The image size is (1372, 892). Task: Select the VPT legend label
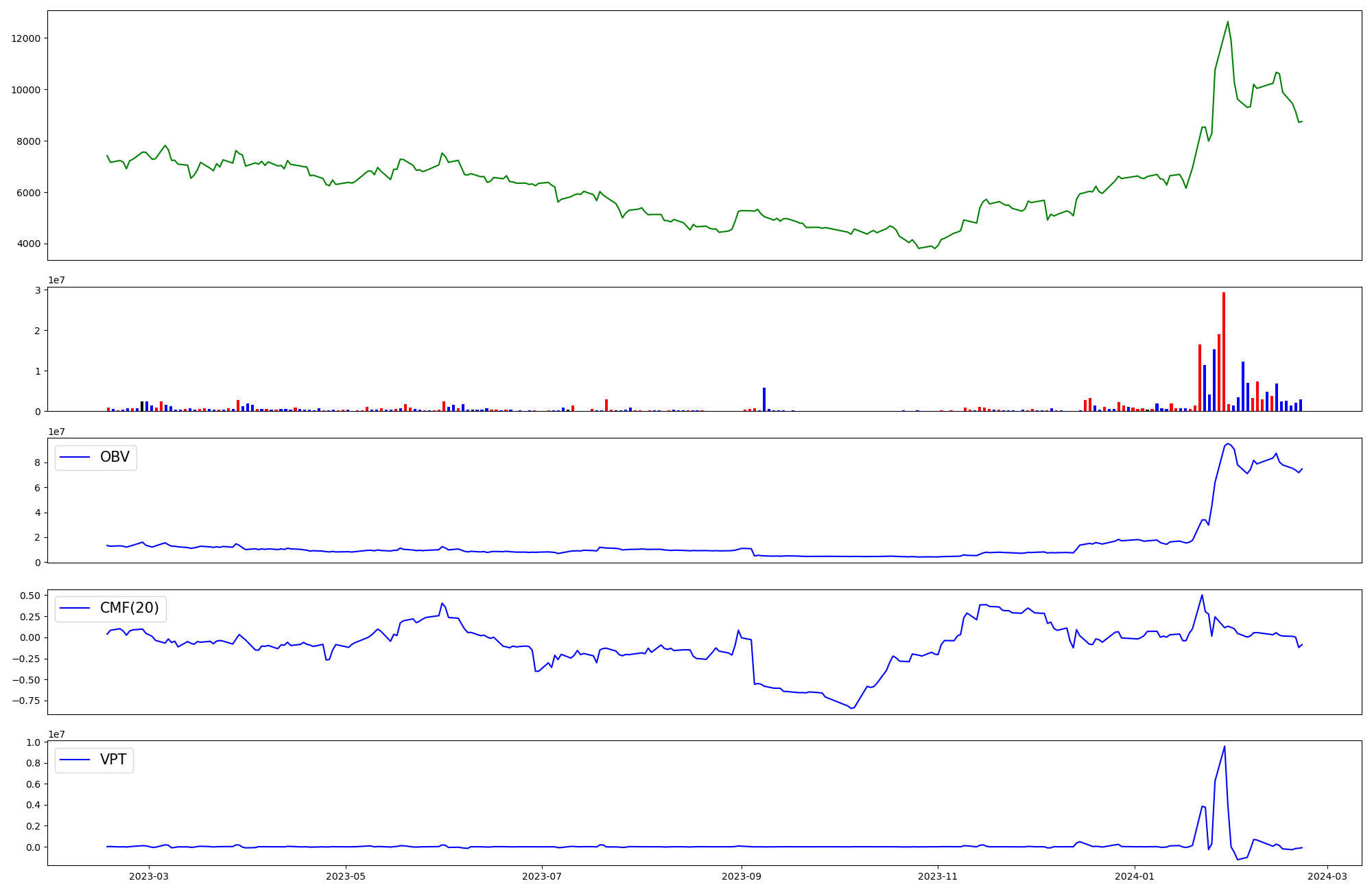(113, 760)
